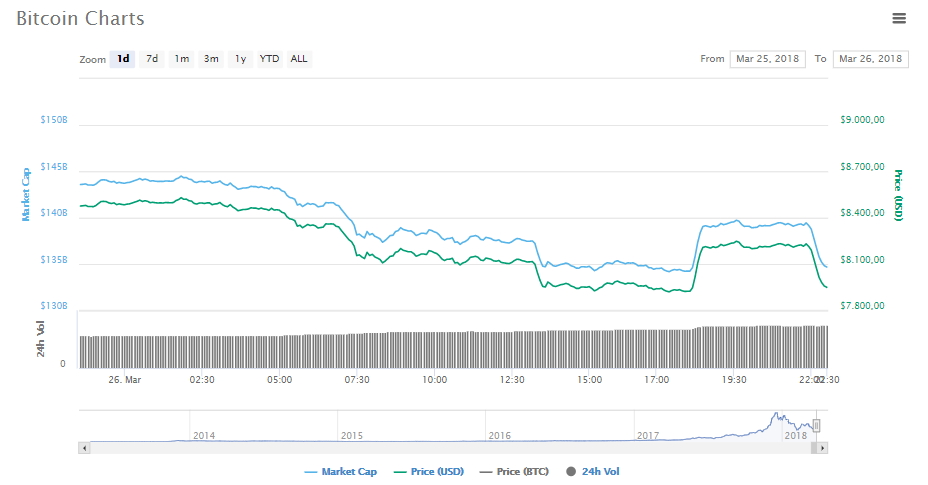
Task: Click the $130B market cap axis label
Action: [54, 306]
